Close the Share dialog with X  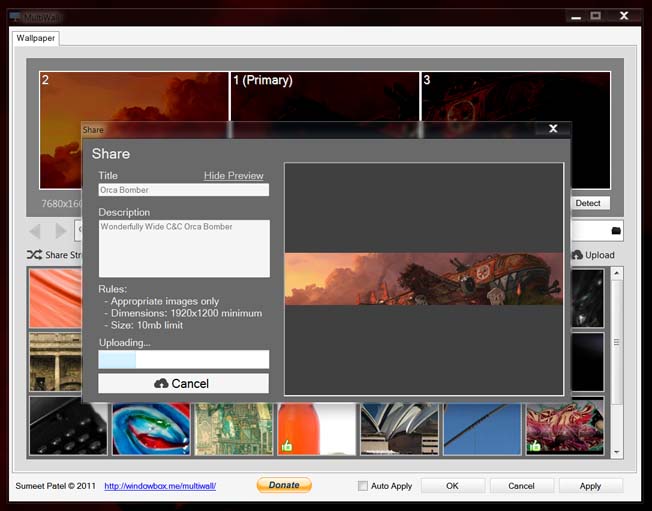pos(553,128)
